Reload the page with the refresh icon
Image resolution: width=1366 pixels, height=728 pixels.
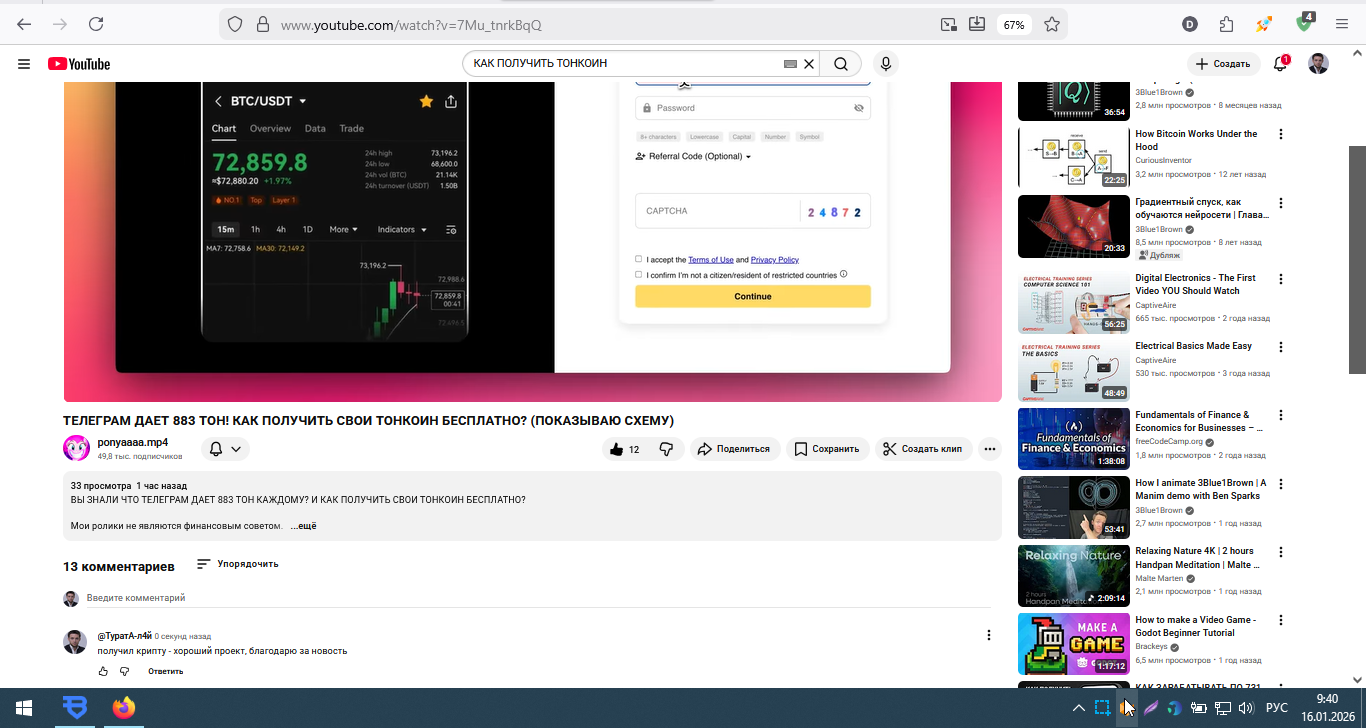coord(96,24)
